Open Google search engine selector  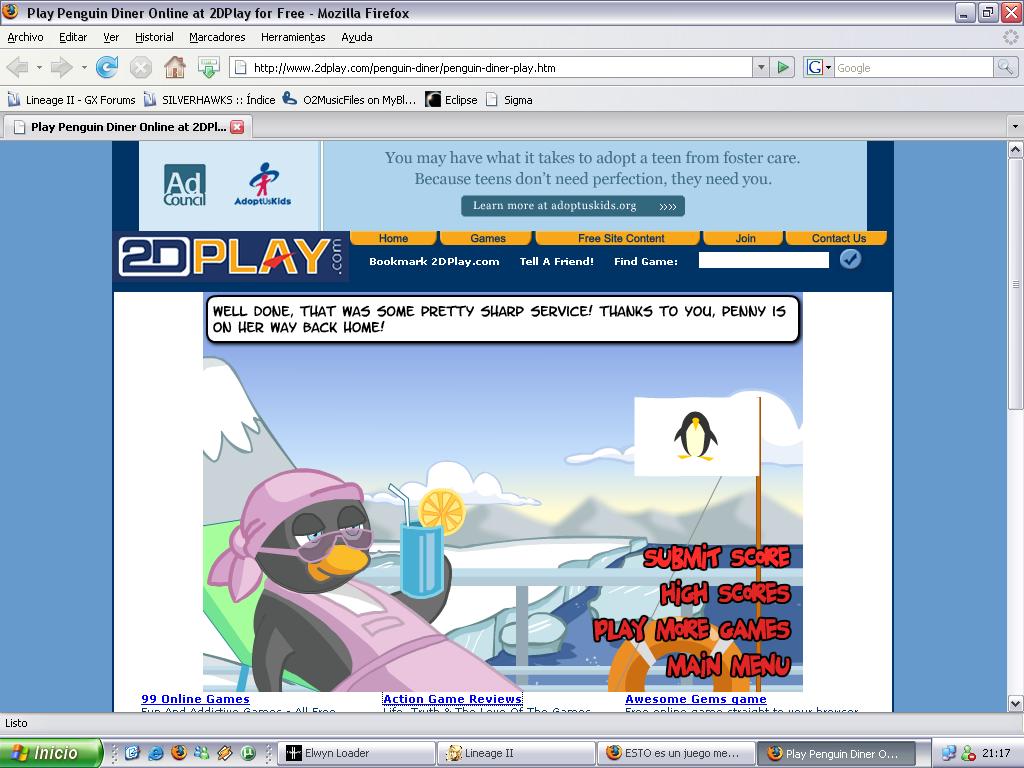click(x=819, y=67)
